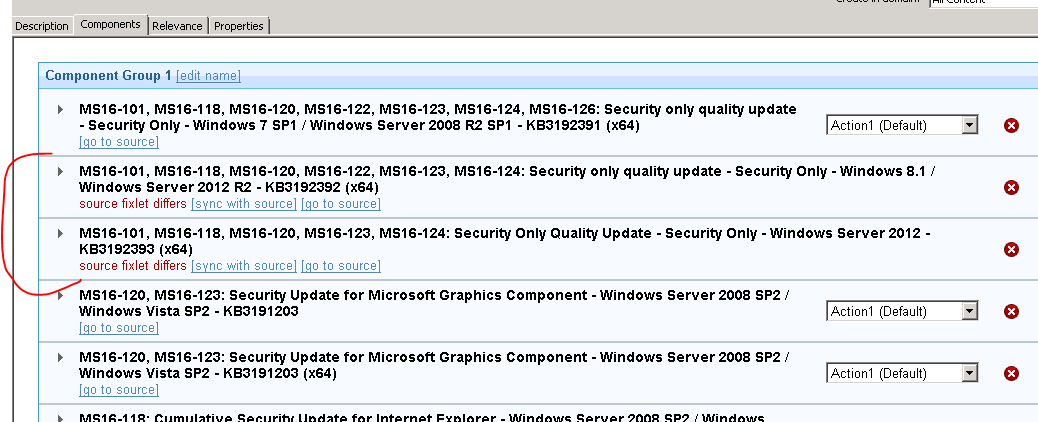The width and height of the screenshot is (1038, 422).
Task: Open Action1 dropdown for KB3191203 non-x64
Action: tap(902, 311)
